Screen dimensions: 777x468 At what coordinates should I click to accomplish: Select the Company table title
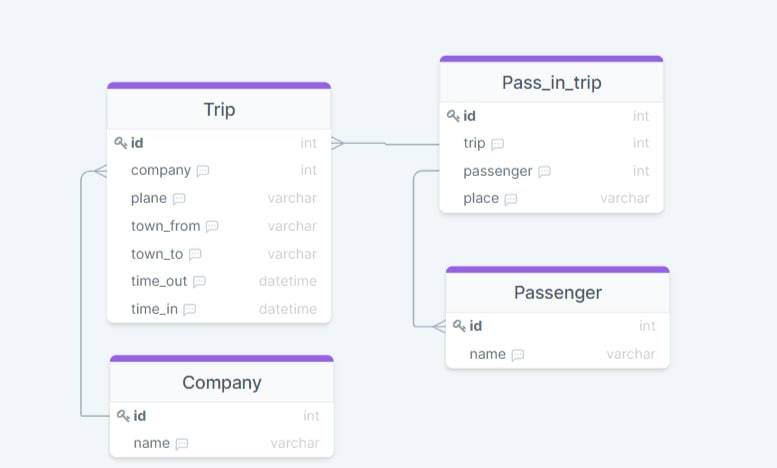point(221,382)
